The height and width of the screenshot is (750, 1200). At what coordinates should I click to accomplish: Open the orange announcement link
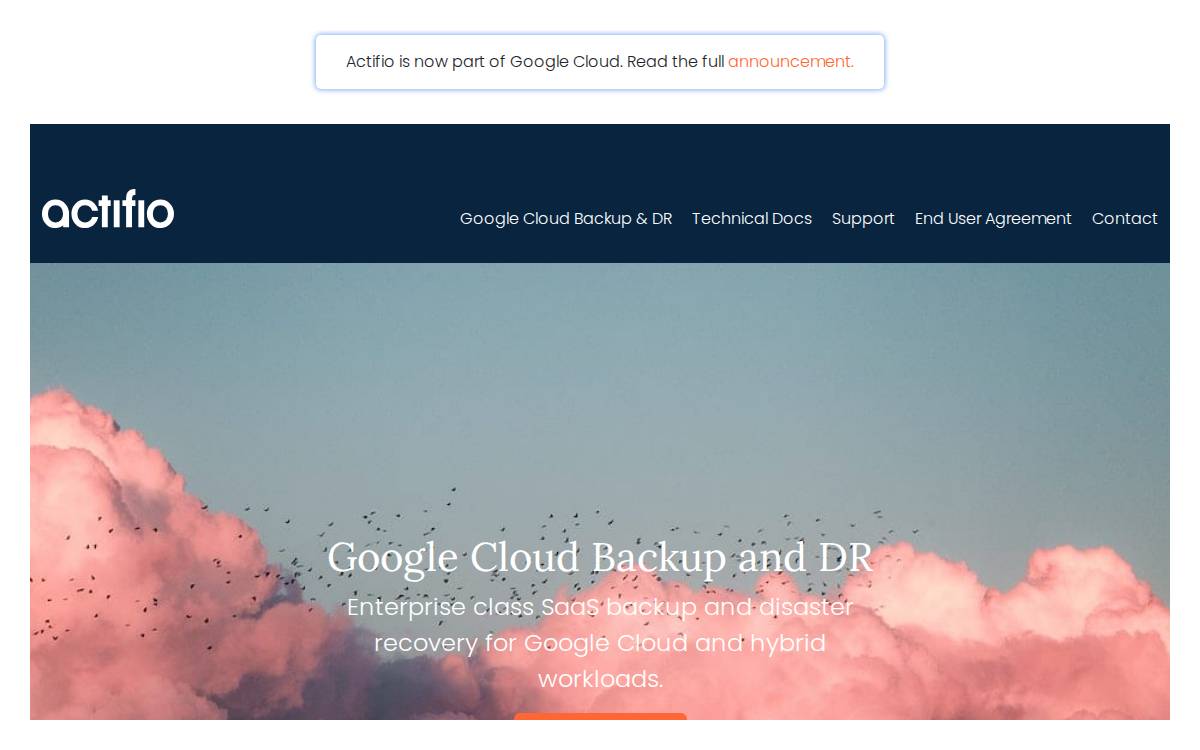tap(790, 61)
